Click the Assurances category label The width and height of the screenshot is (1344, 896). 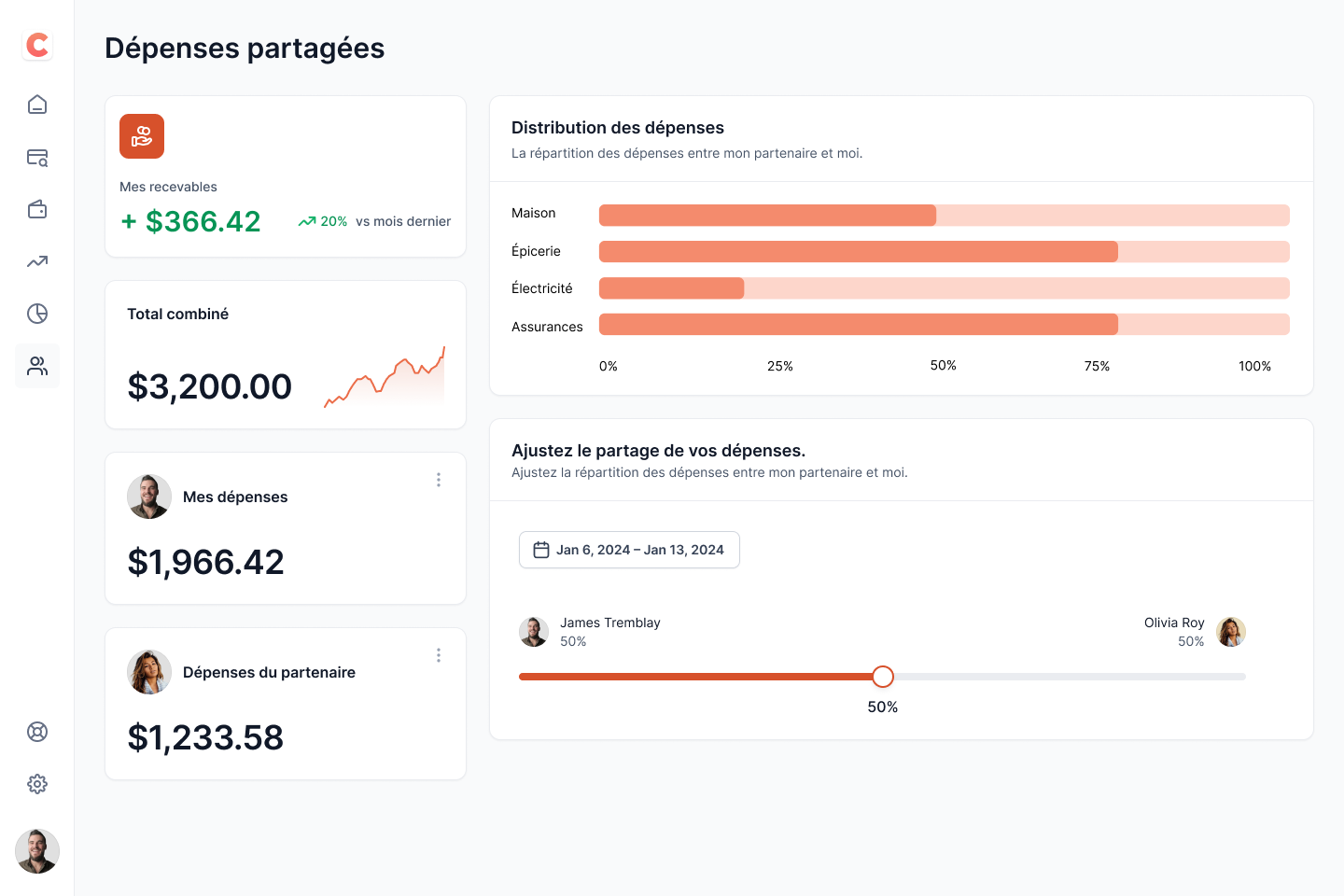547,327
